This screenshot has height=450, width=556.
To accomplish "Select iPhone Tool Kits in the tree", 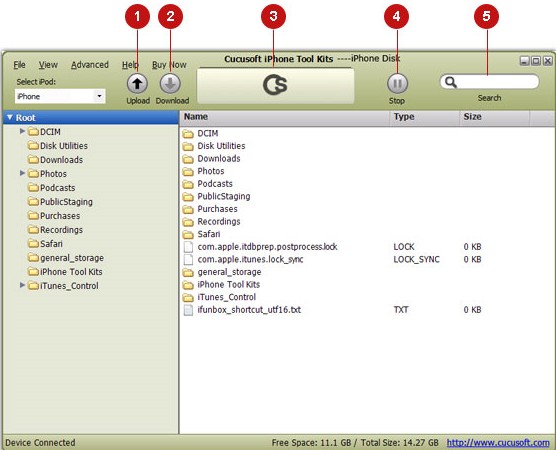I will click(71, 272).
